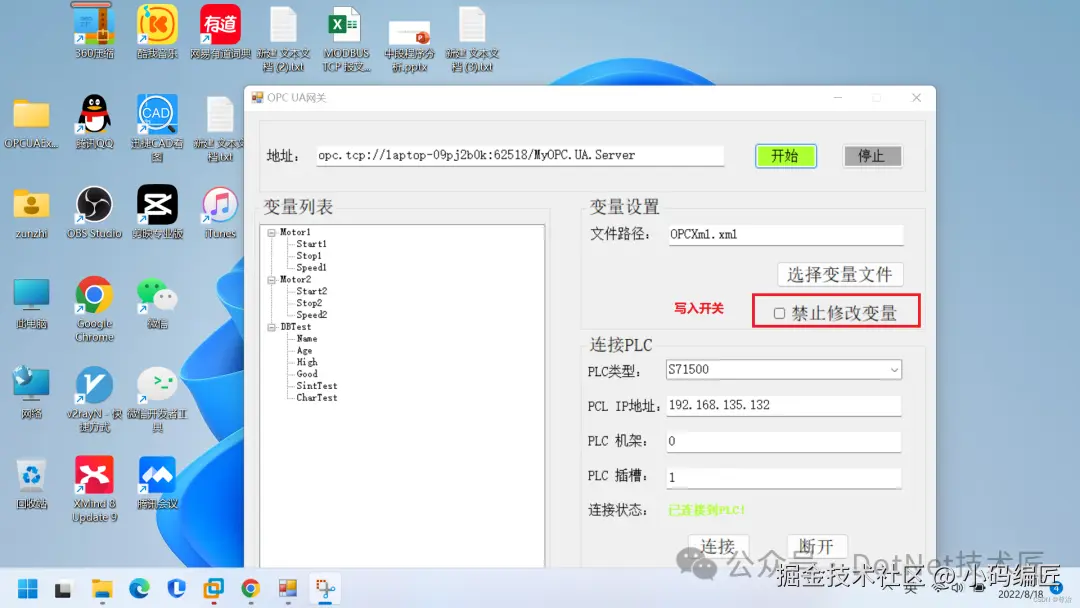Open File Explorer from the taskbar

point(101,589)
